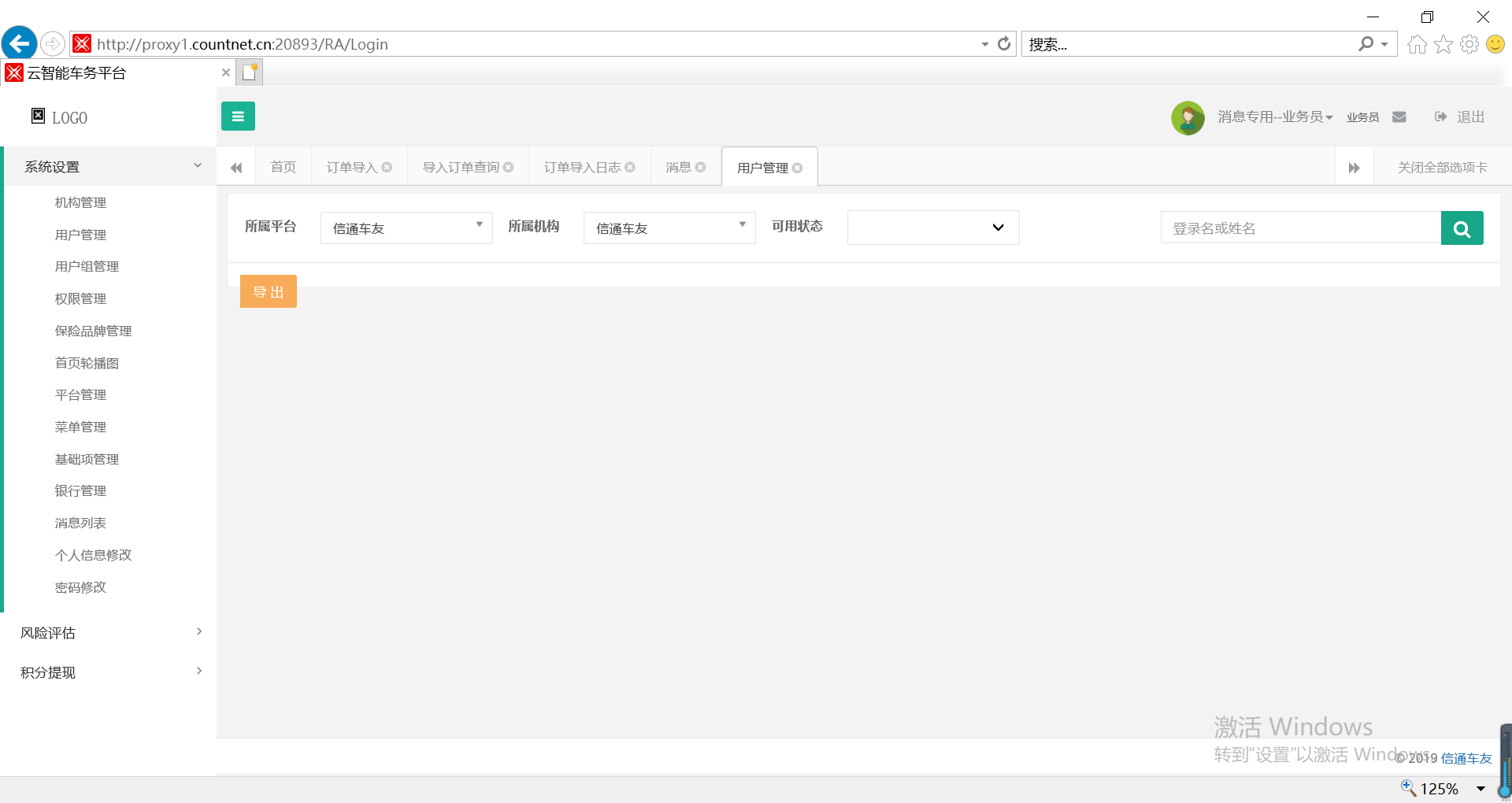Viewport: 1512px width, 803px height.
Task: Click the green search button for users
Action: point(1462,228)
